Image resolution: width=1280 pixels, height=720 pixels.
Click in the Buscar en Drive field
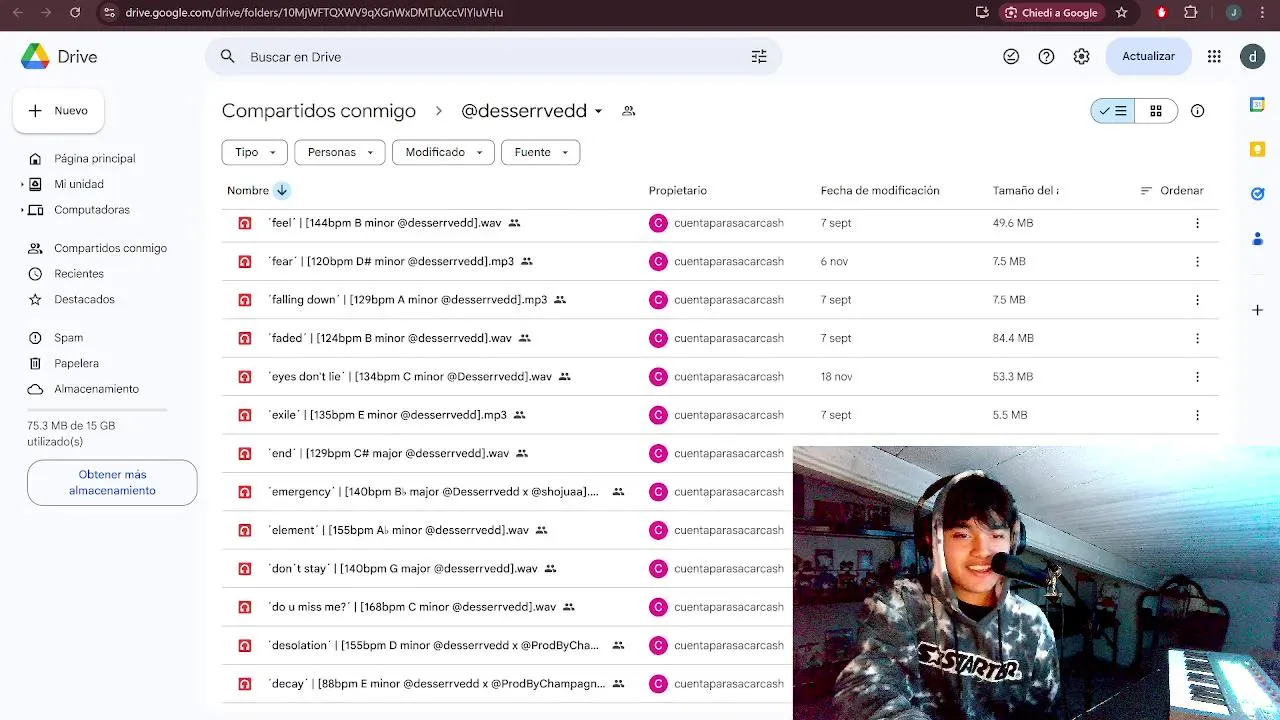click(x=494, y=57)
